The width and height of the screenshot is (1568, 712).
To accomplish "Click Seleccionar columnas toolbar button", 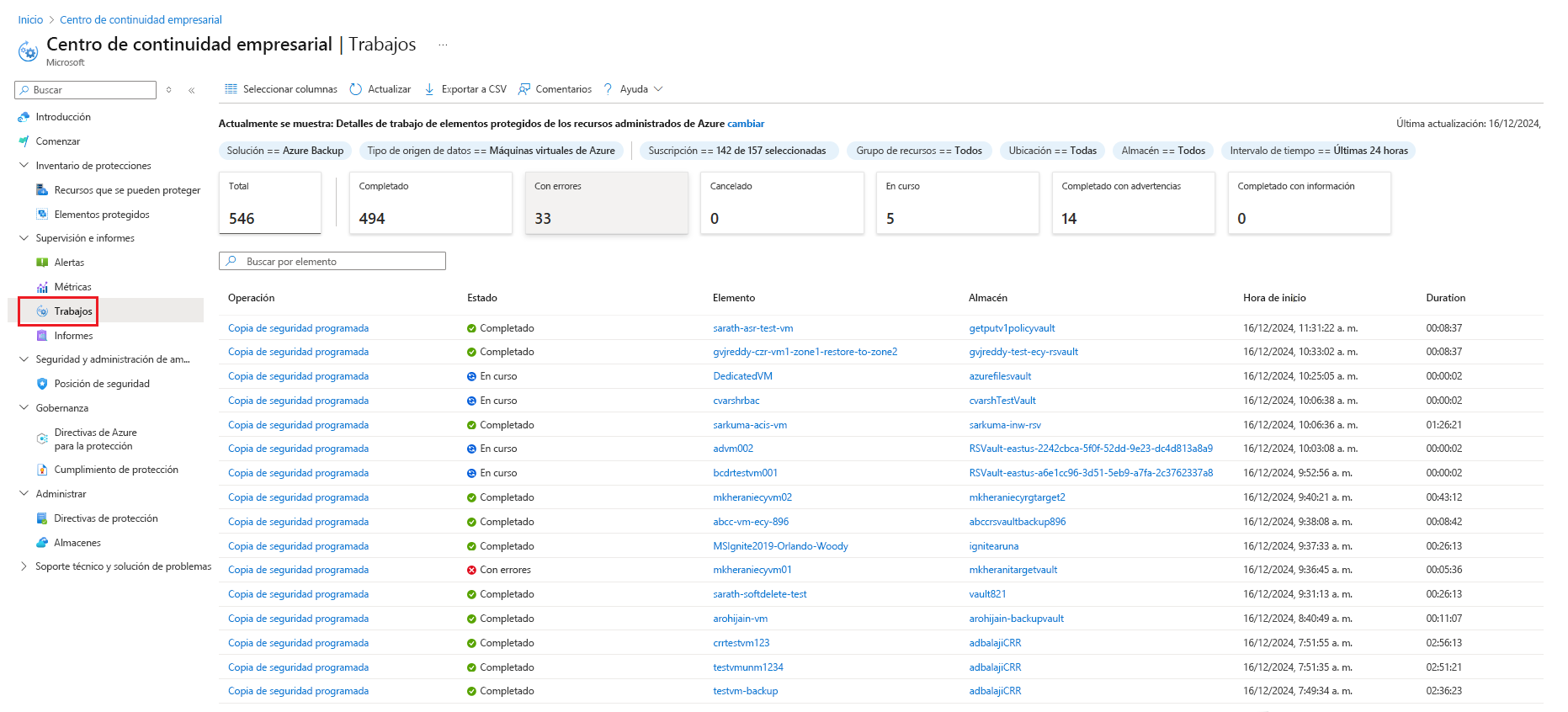I will point(281,89).
